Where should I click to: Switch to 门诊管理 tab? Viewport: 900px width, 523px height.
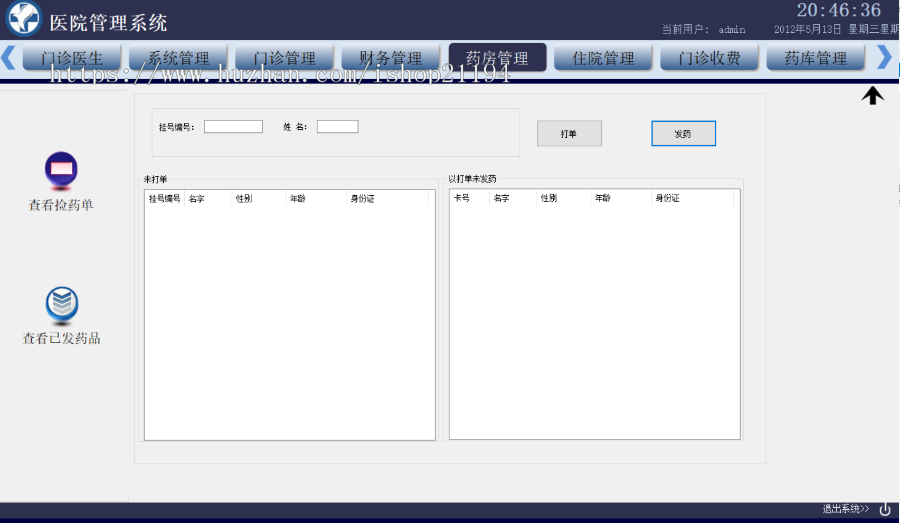[x=284, y=57]
